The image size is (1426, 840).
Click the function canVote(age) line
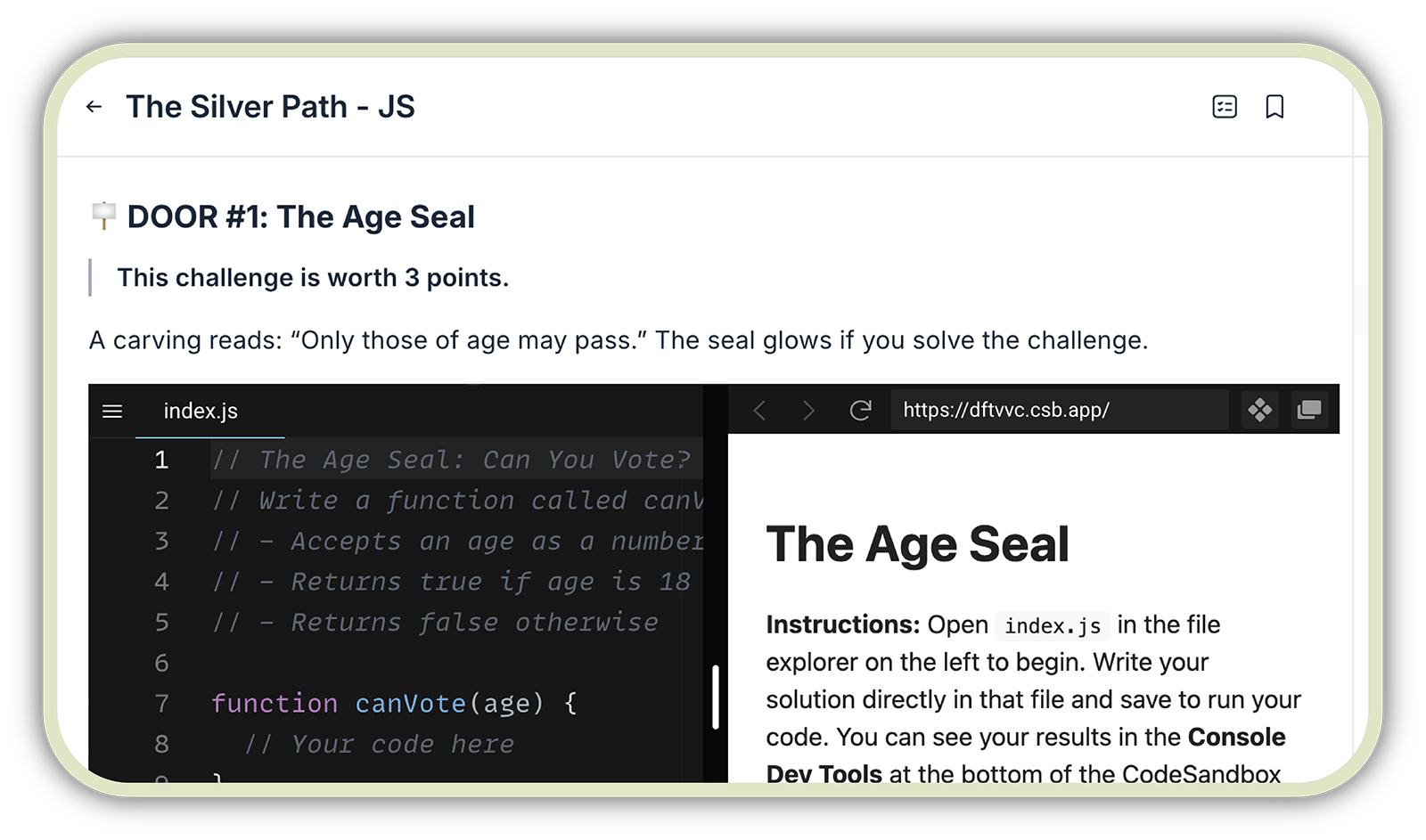[x=394, y=704]
